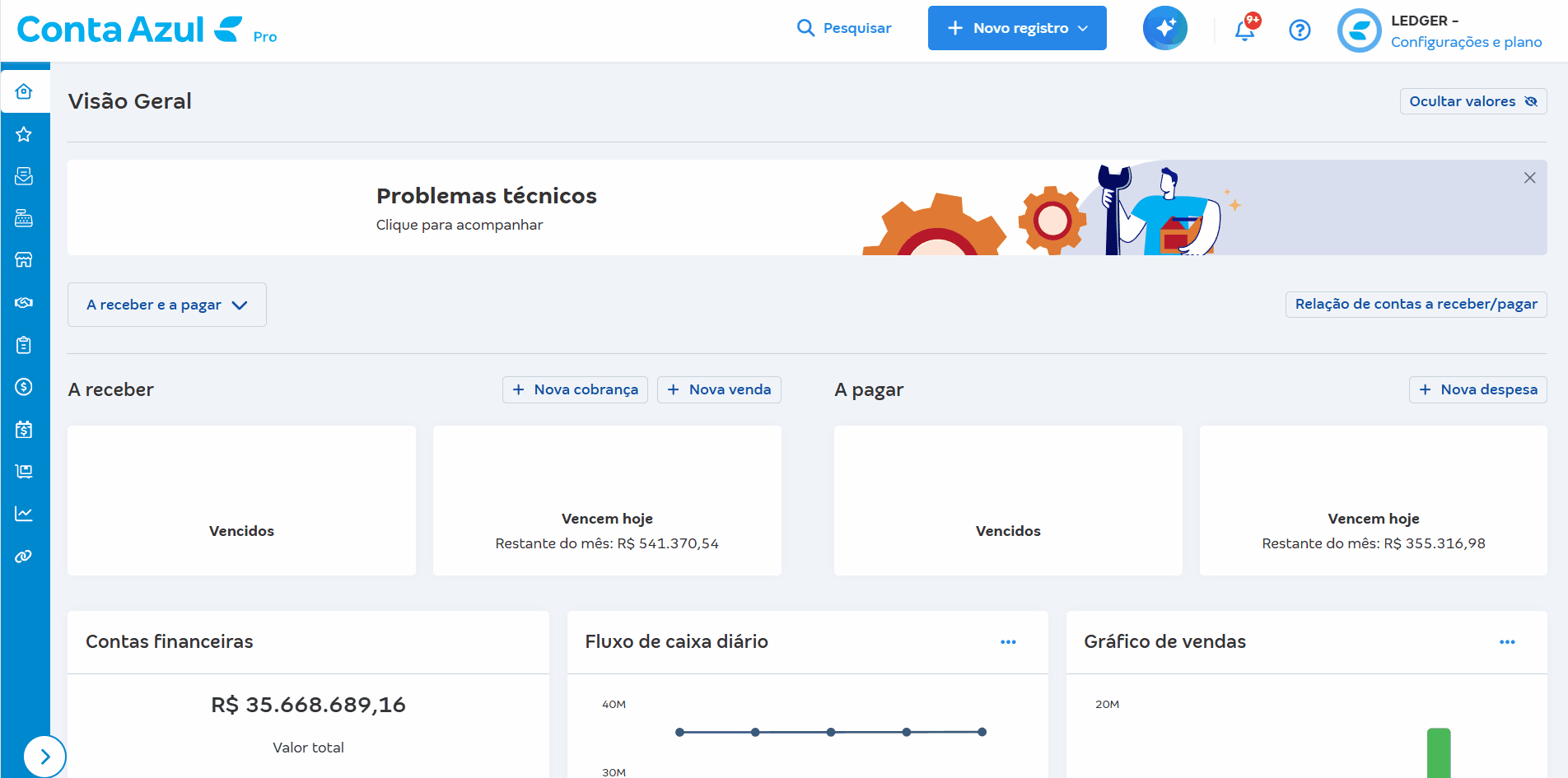Click the sparkle AI assistant icon

(1164, 28)
